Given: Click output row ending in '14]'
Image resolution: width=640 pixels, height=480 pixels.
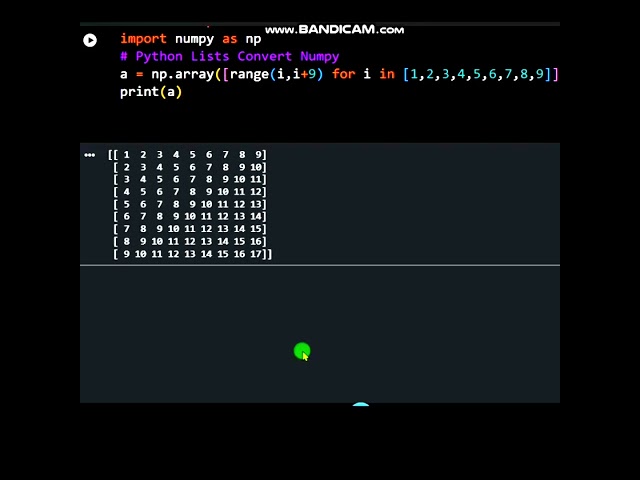Looking at the screenshot, I should 190,217.
